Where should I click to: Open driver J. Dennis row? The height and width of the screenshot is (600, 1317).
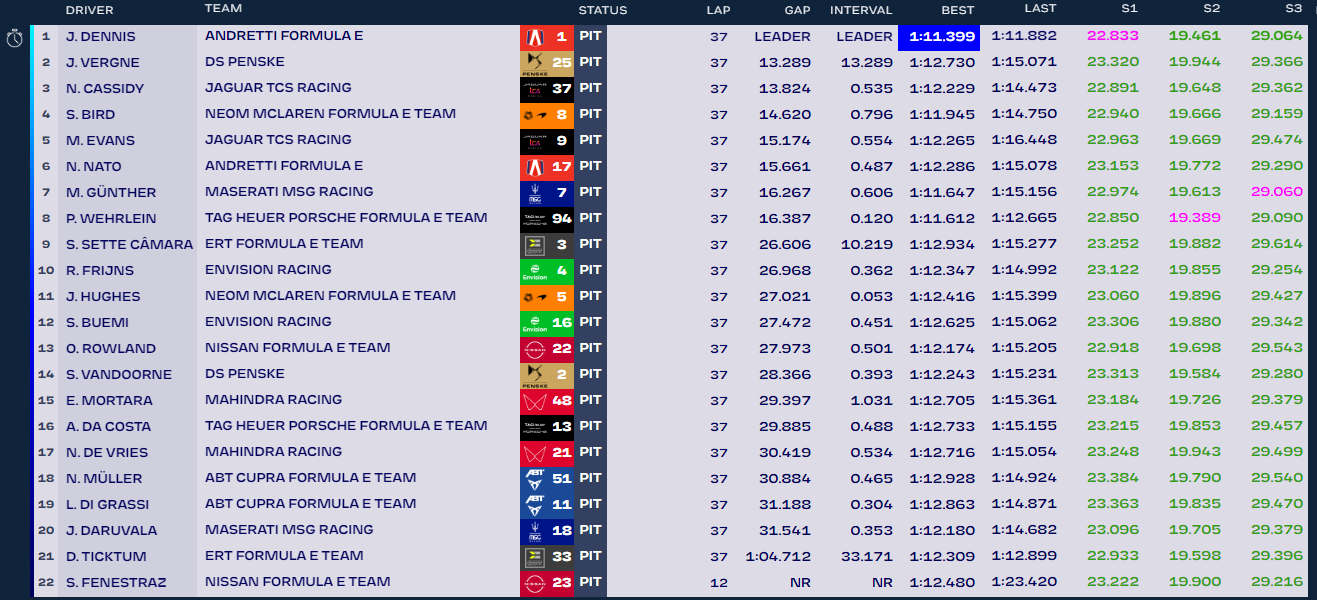101,37
